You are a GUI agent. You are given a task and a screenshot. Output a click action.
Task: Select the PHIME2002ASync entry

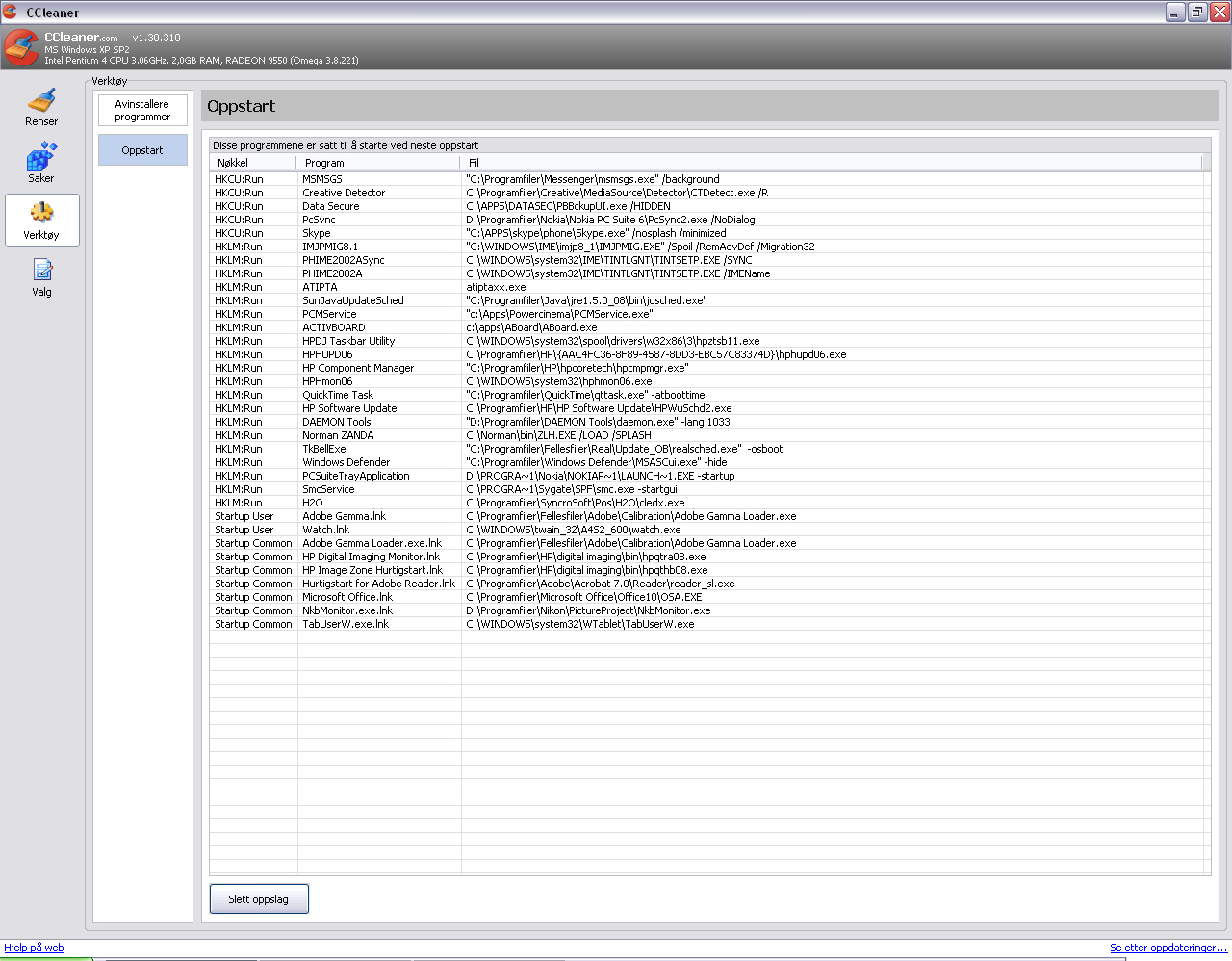pos(709,260)
